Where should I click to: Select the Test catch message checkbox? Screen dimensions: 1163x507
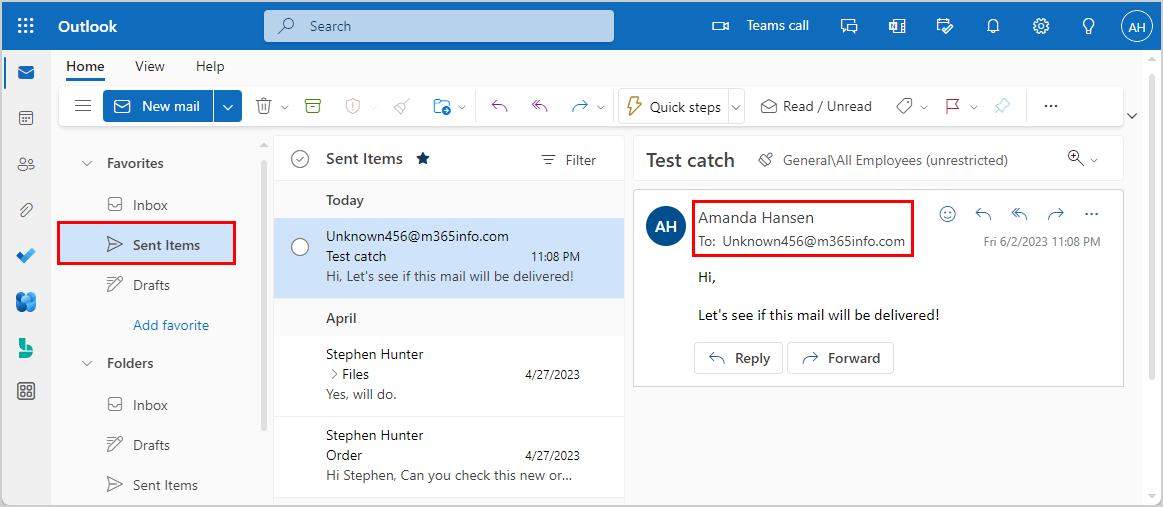(x=300, y=248)
